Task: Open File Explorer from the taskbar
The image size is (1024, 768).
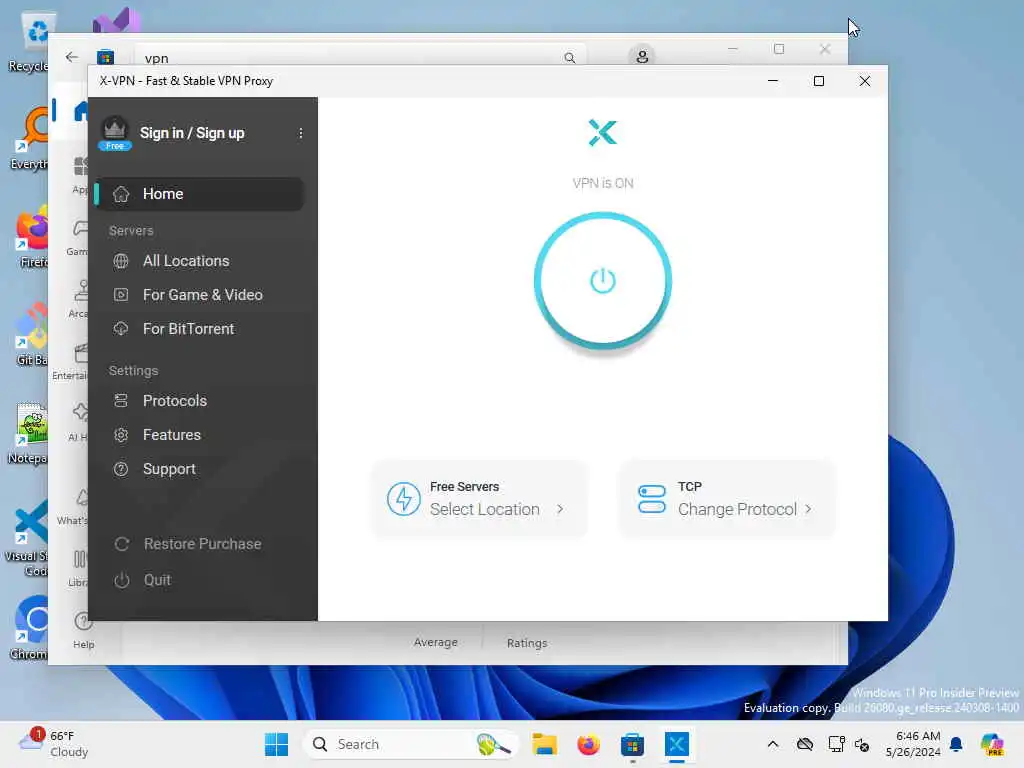Action: tap(544, 744)
